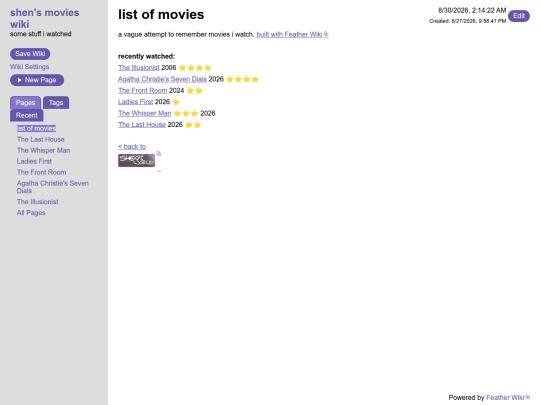Open The Illusionist link in movie list
The height and width of the screenshot is (405, 540).
(138, 68)
